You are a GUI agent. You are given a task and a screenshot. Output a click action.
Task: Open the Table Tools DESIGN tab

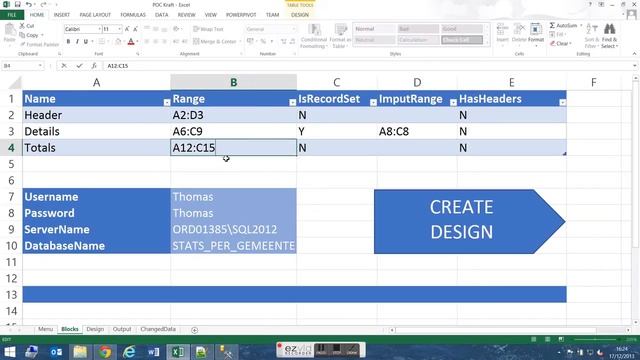pos(300,15)
